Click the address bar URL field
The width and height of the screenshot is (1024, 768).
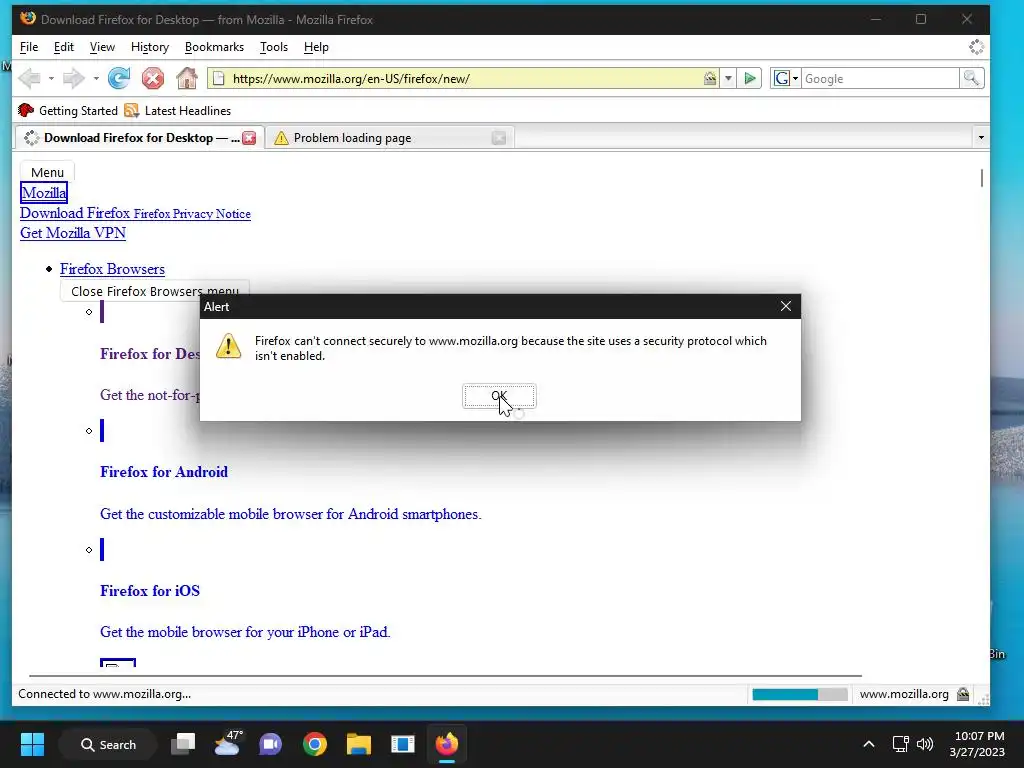click(464, 78)
